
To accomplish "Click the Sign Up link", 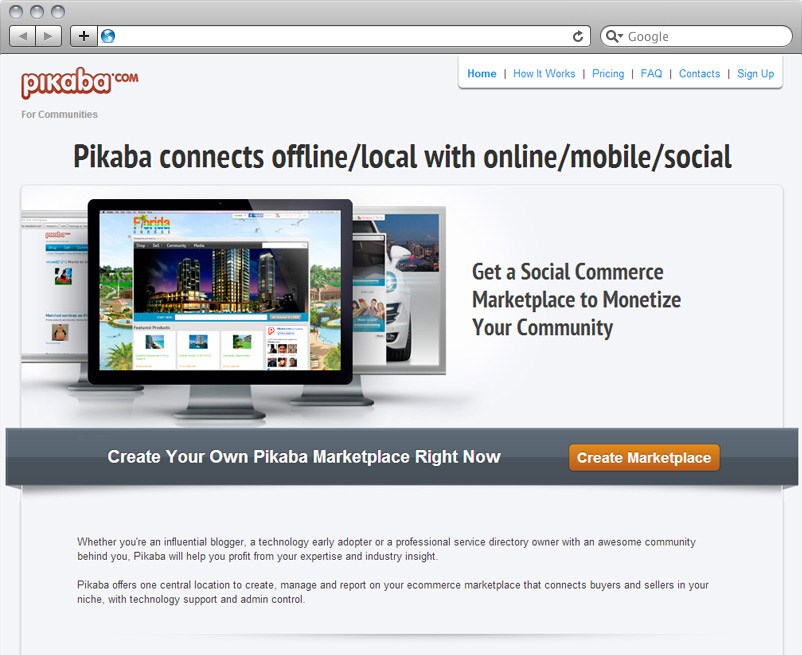I will [755, 74].
